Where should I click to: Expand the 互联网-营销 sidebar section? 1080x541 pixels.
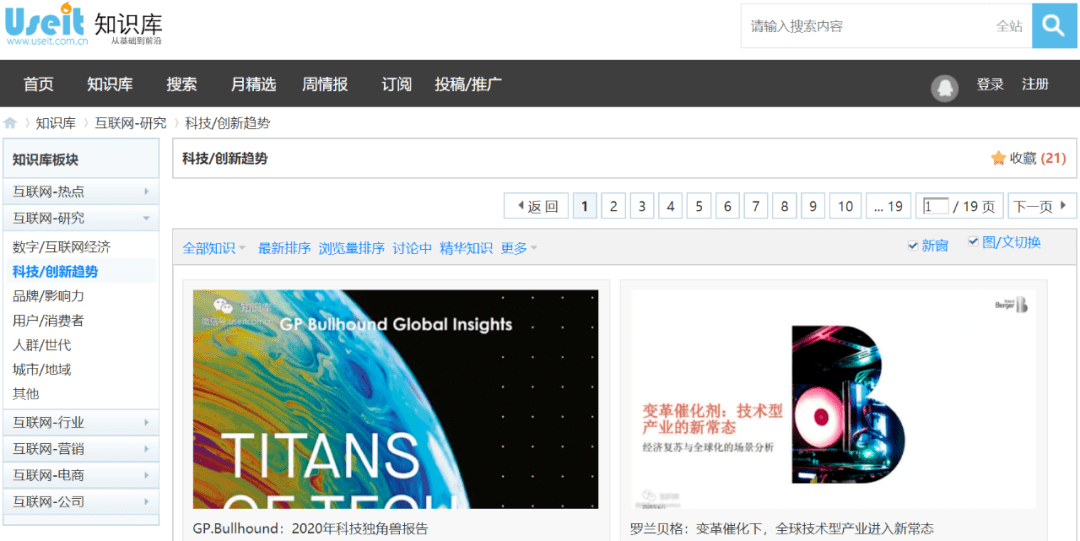81,449
